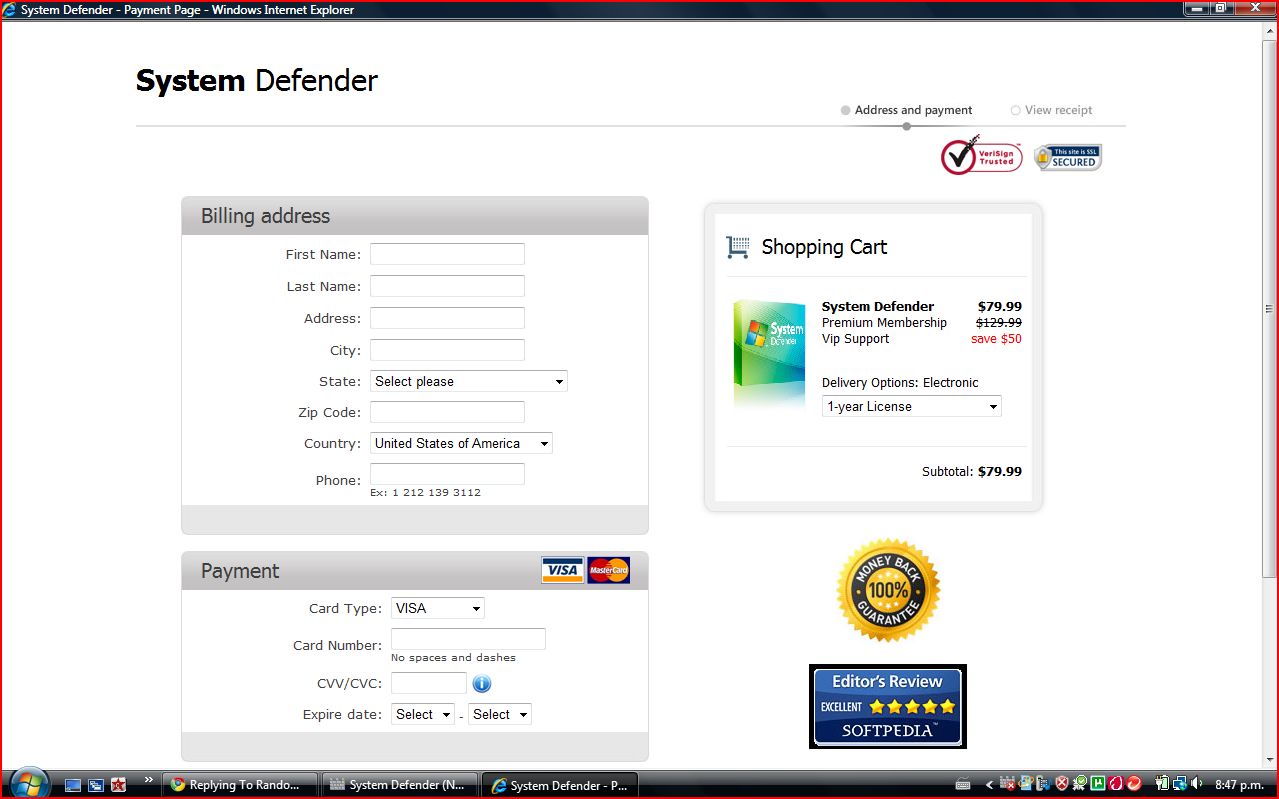Click the Address and payment step
The width and height of the screenshot is (1279, 799).
(907, 110)
